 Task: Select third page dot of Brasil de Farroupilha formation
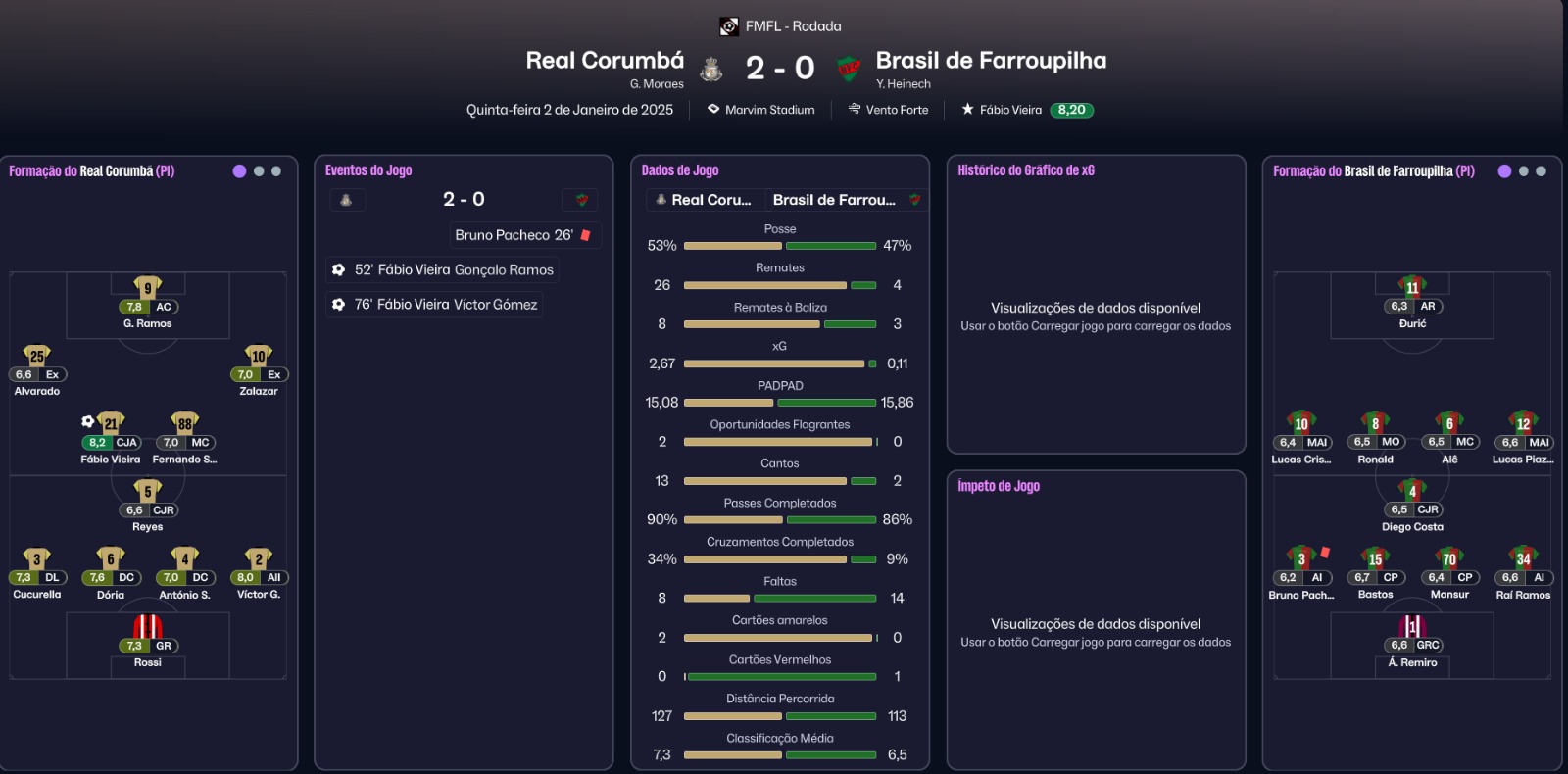click(x=1542, y=171)
